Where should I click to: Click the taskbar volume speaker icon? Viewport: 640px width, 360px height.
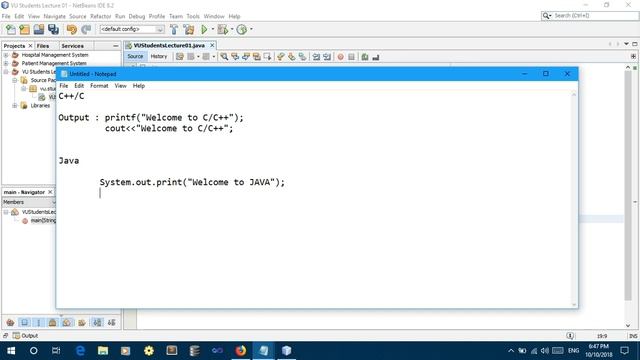544,351
